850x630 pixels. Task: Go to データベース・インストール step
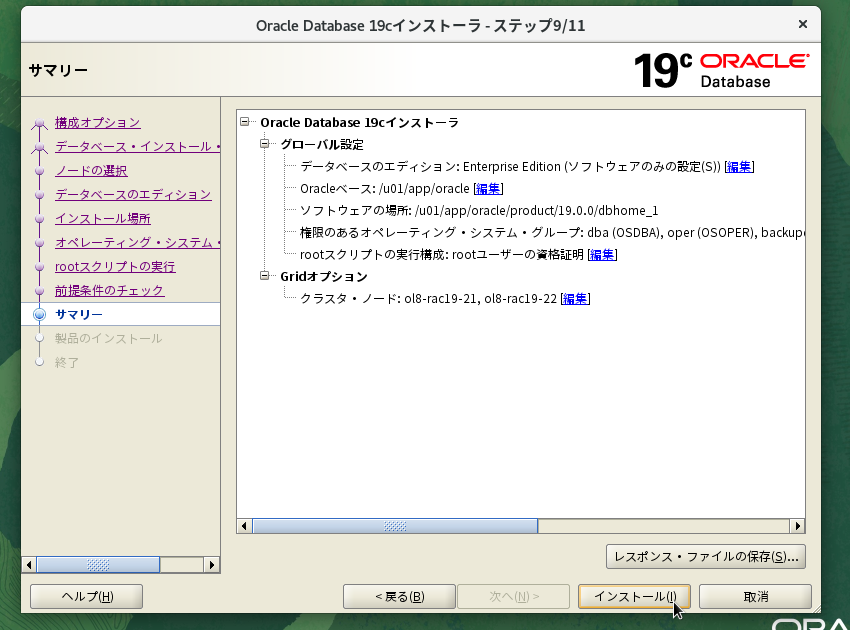pyautogui.click(x=138, y=146)
